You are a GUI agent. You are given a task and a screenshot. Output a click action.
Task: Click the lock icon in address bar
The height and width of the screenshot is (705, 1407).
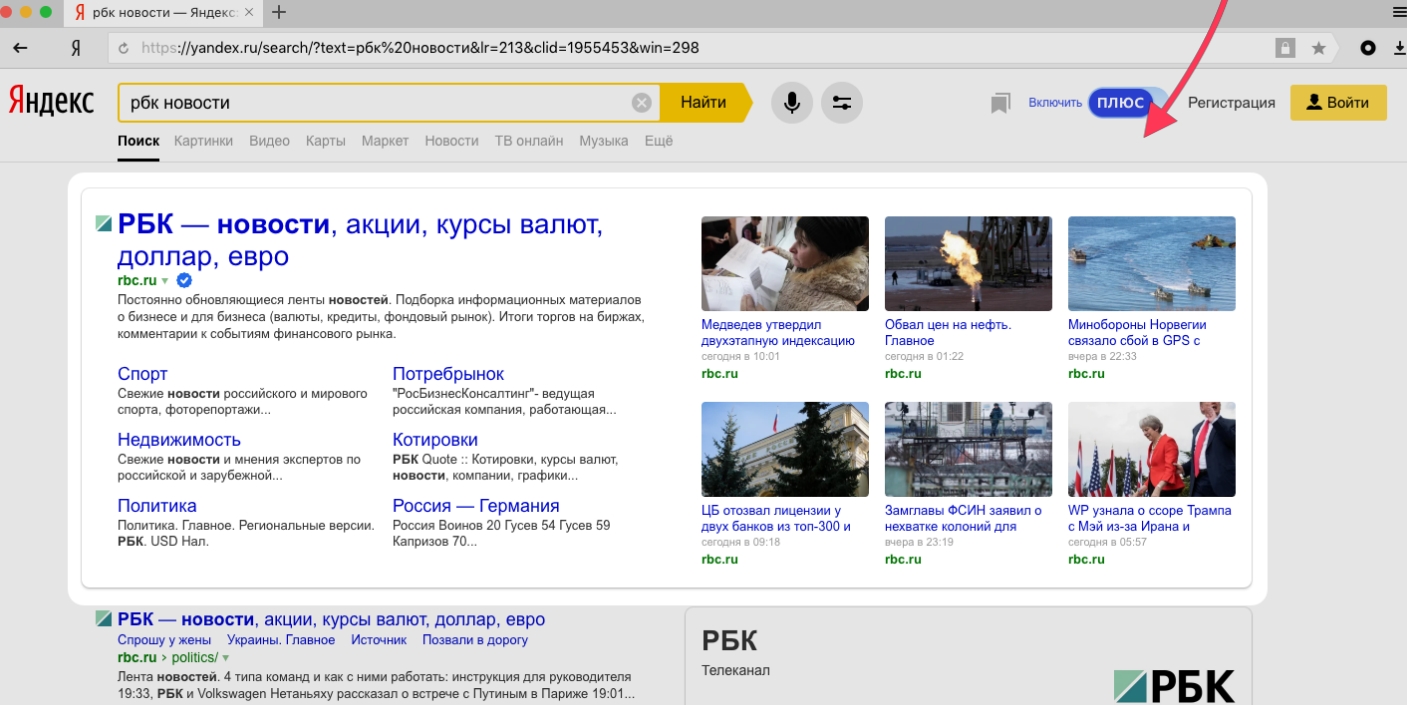point(1285,48)
